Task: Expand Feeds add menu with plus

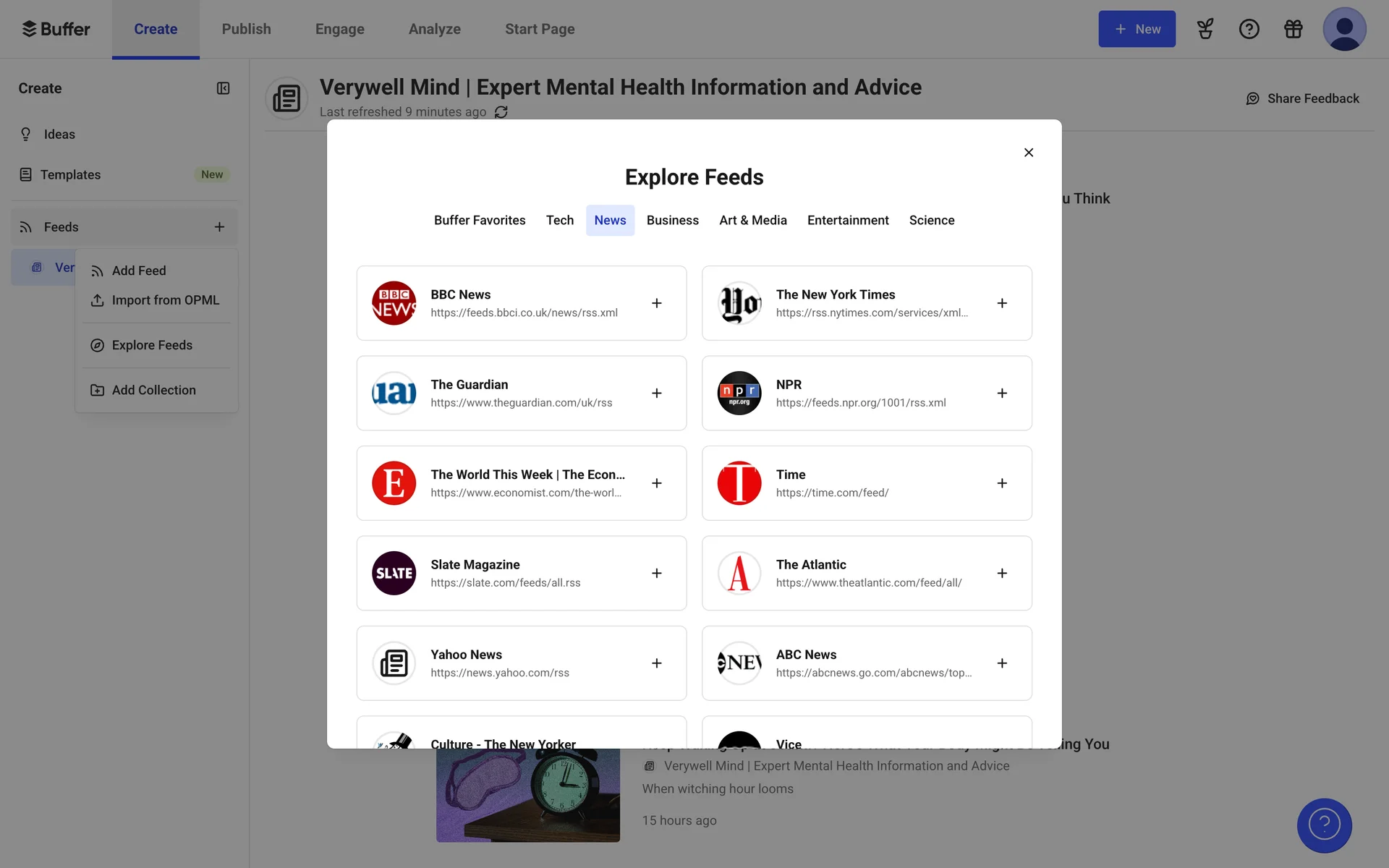Action: 219,227
